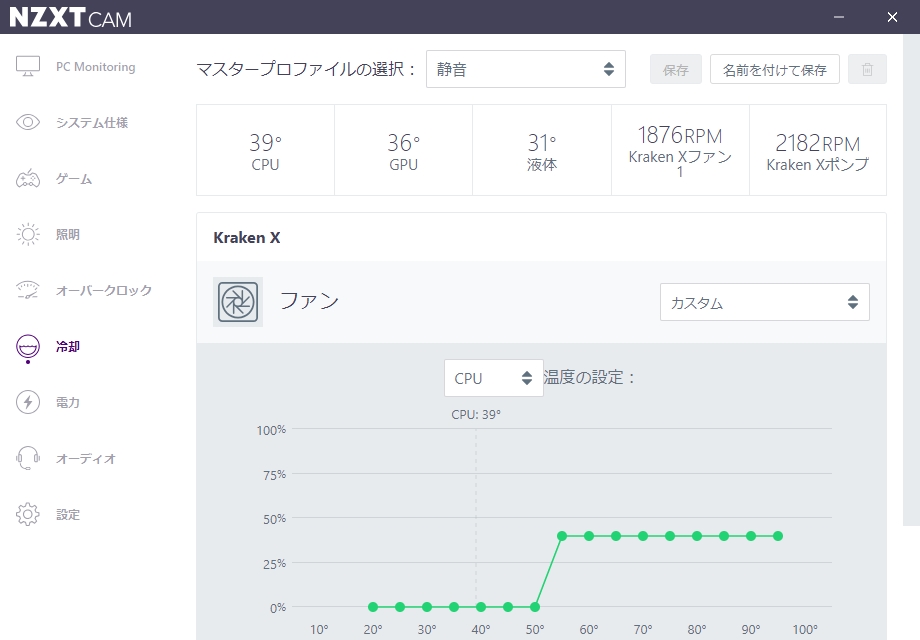Select the fan curve point at 25°
Screen dimensions: 920x640
coord(400,607)
